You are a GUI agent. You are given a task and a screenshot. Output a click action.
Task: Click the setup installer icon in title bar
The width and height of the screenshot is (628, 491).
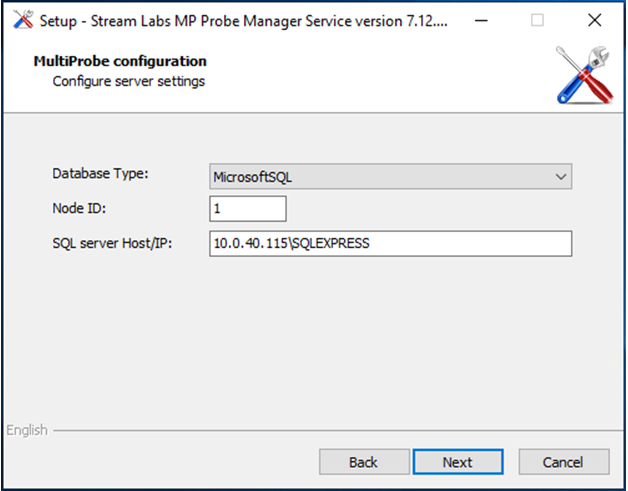21,20
